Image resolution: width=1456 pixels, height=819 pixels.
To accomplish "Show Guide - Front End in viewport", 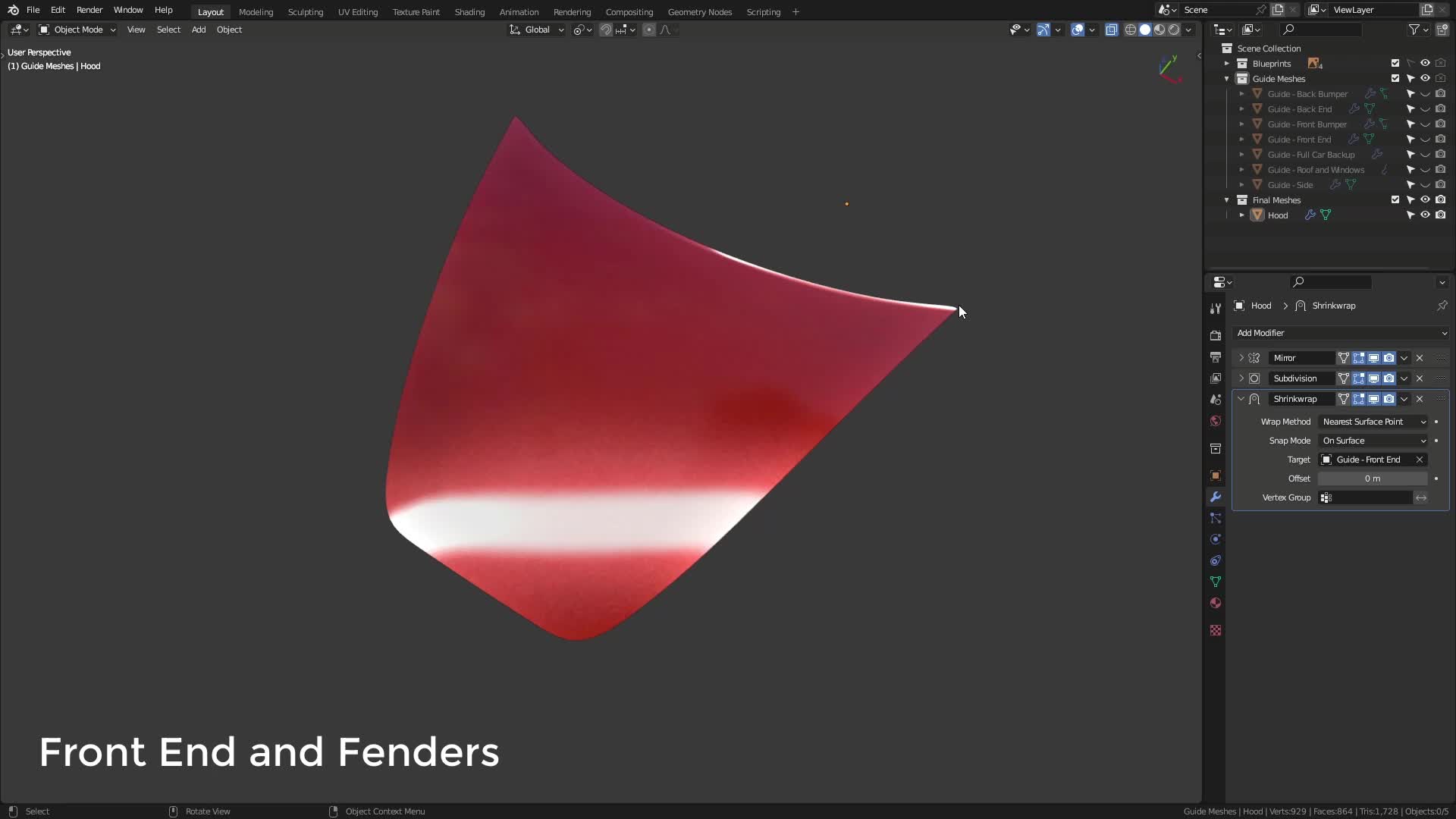I will coord(1426,139).
